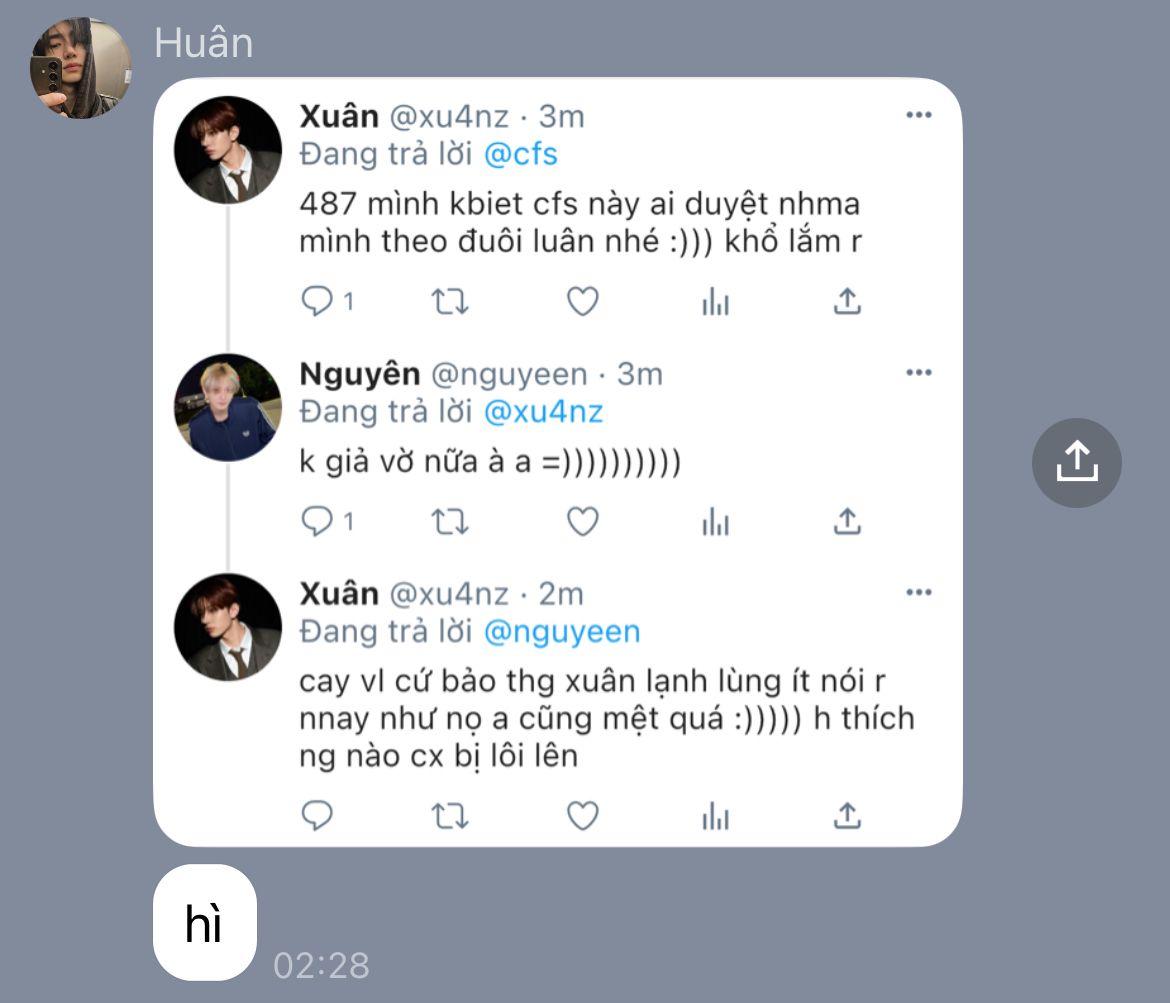1170x1003 pixels.
Task: Like Nguyên's tweet
Action: (x=582, y=521)
